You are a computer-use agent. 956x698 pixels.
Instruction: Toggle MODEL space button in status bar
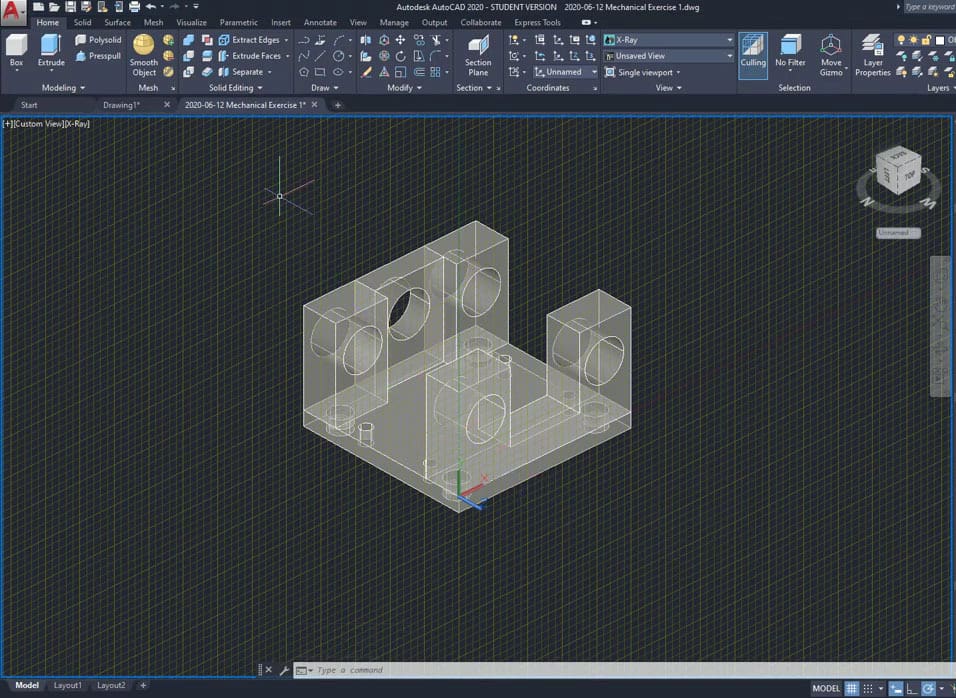tap(826, 689)
